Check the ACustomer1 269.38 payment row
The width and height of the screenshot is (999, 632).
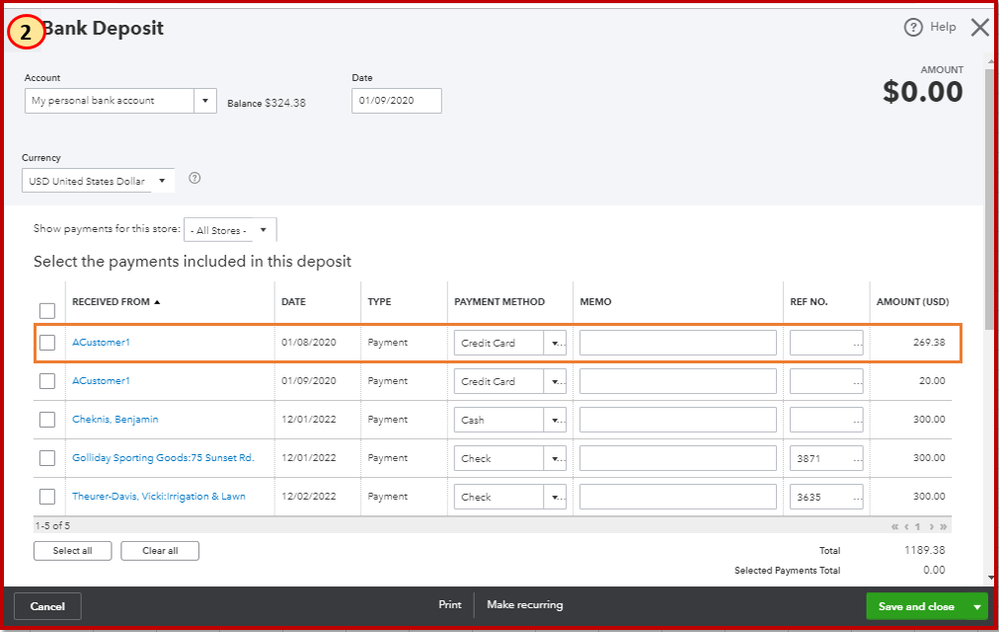(47, 343)
